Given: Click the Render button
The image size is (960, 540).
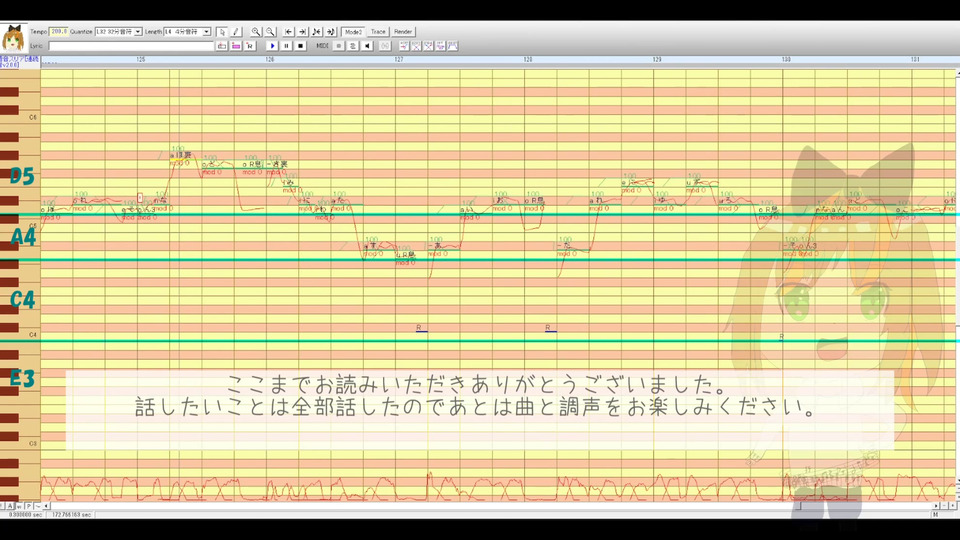Looking at the screenshot, I should pos(403,32).
